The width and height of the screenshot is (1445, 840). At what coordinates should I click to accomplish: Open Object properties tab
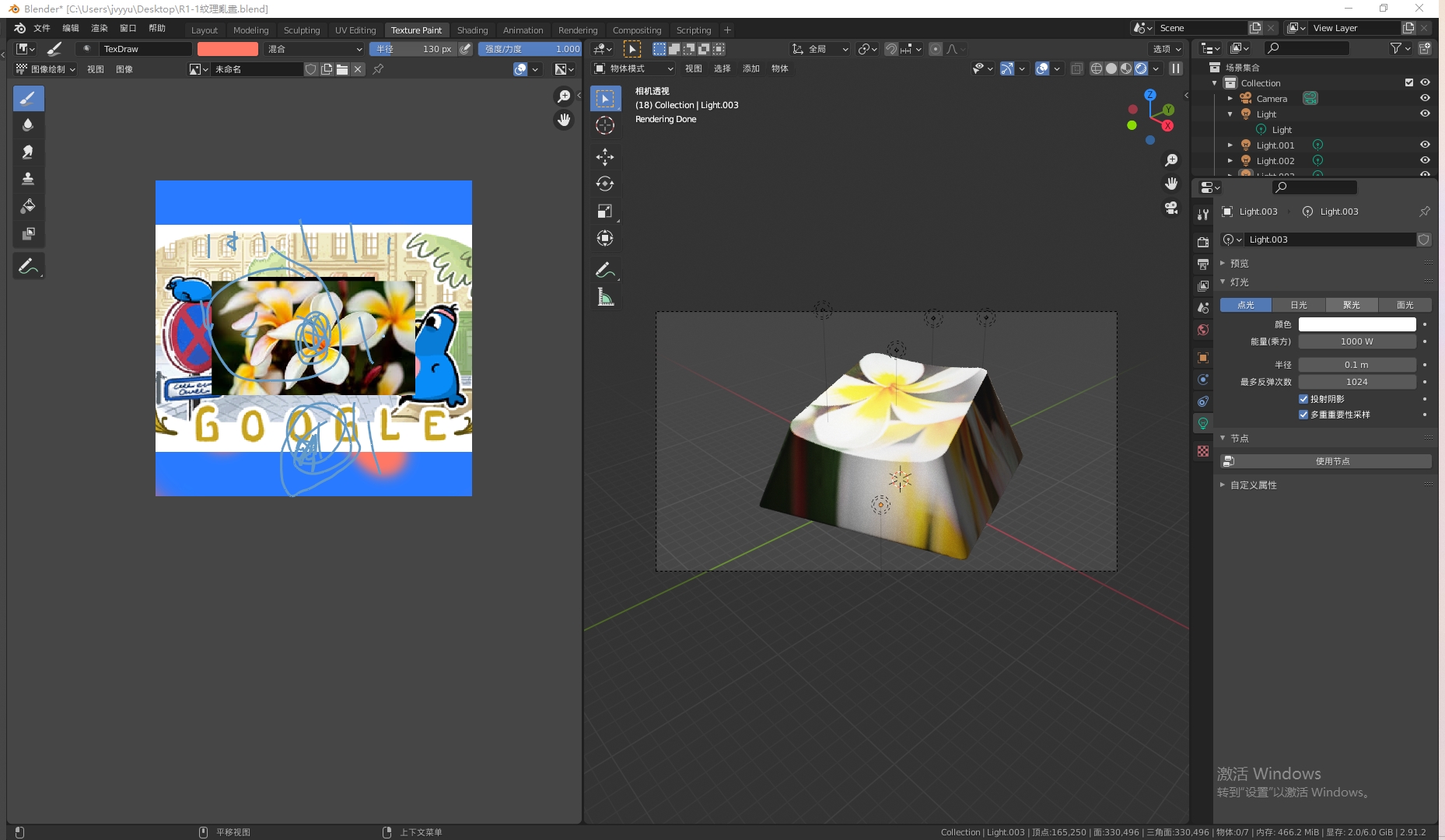click(1203, 358)
